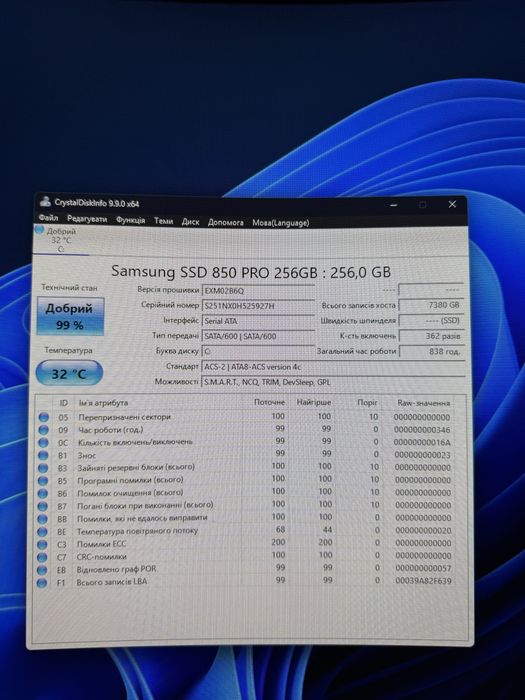The height and width of the screenshot is (700, 525).
Task: Click the Serial ATA interface field
Action: click(258, 321)
